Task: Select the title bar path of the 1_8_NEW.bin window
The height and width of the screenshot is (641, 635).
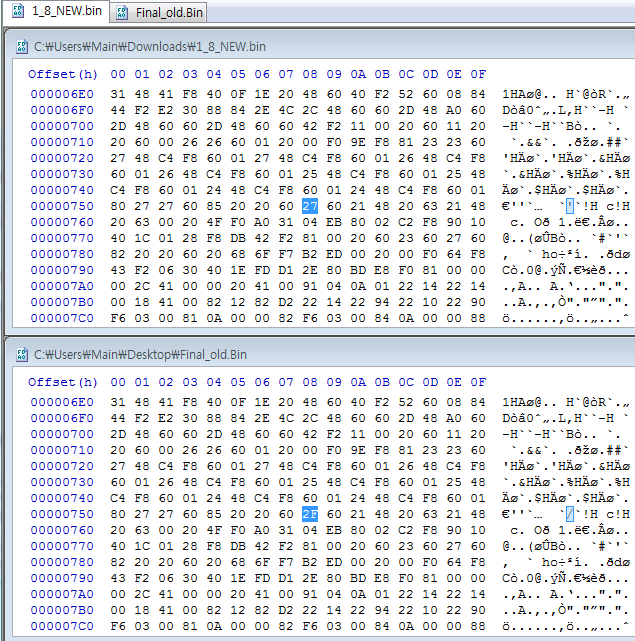Action: 150,47
